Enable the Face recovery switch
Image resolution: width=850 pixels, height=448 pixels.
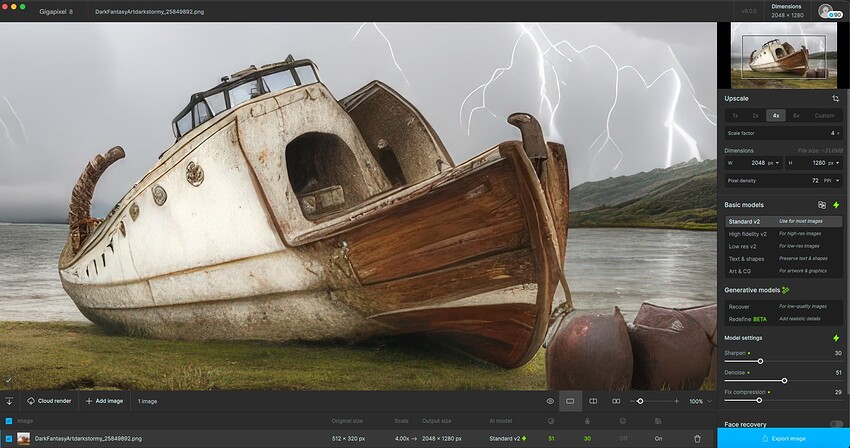click(836, 424)
